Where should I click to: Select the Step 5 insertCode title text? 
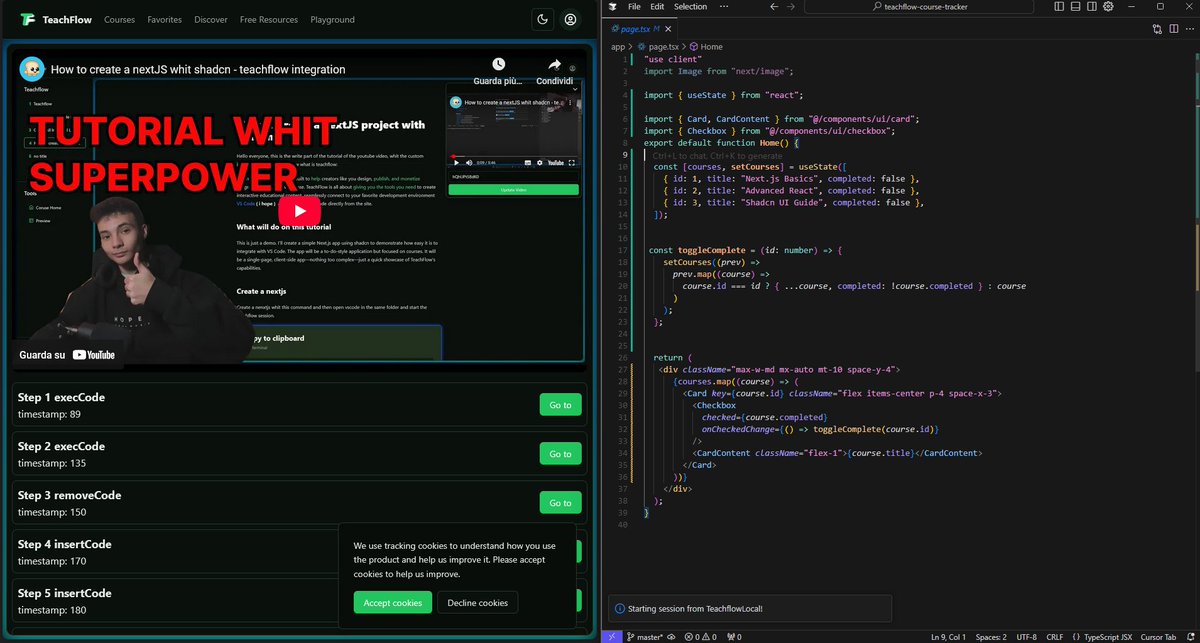(x=64, y=593)
